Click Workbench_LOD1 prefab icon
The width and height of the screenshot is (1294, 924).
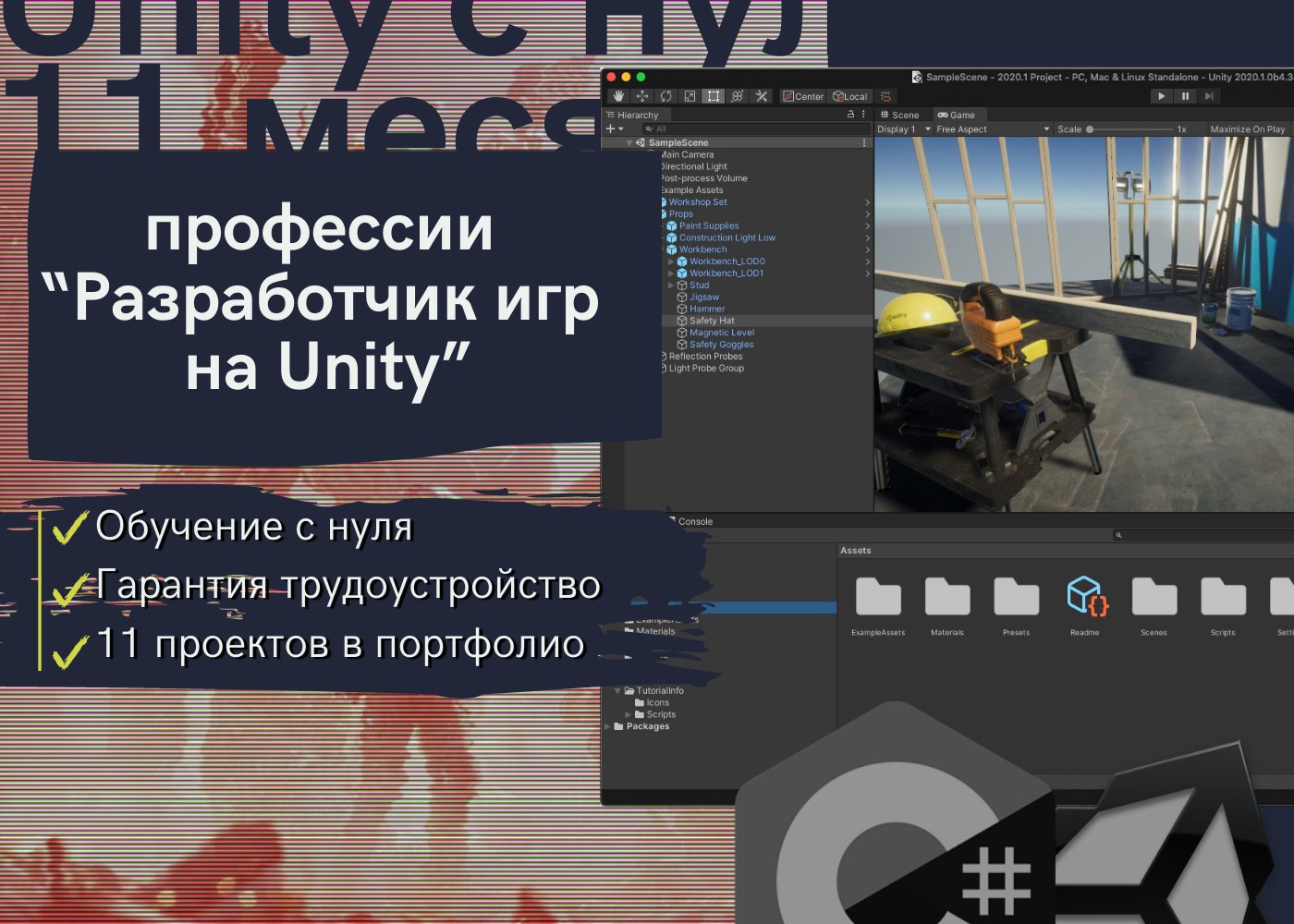click(x=682, y=274)
